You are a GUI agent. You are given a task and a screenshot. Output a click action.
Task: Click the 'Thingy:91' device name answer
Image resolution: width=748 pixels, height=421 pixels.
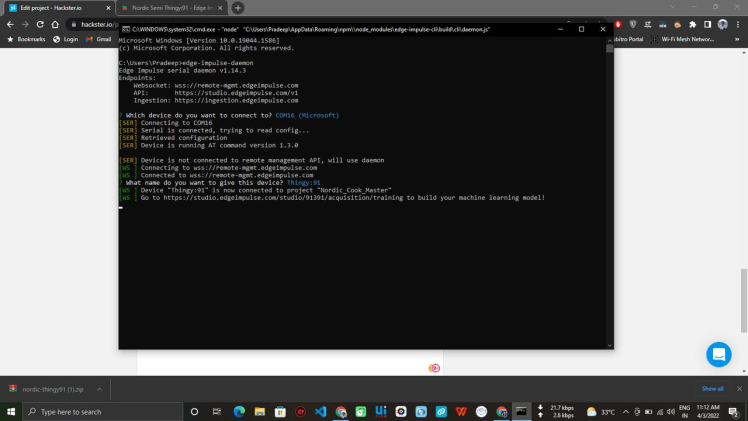click(303, 183)
